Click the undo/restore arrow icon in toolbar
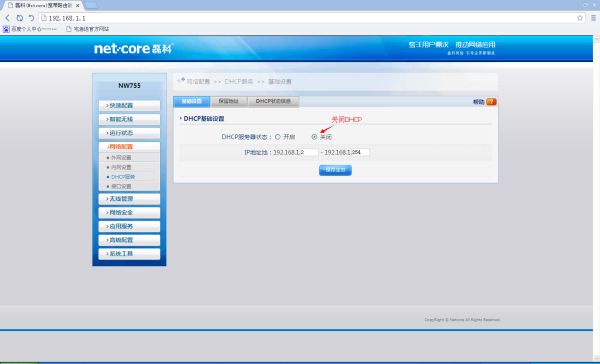600x364 pixels. [31, 18]
